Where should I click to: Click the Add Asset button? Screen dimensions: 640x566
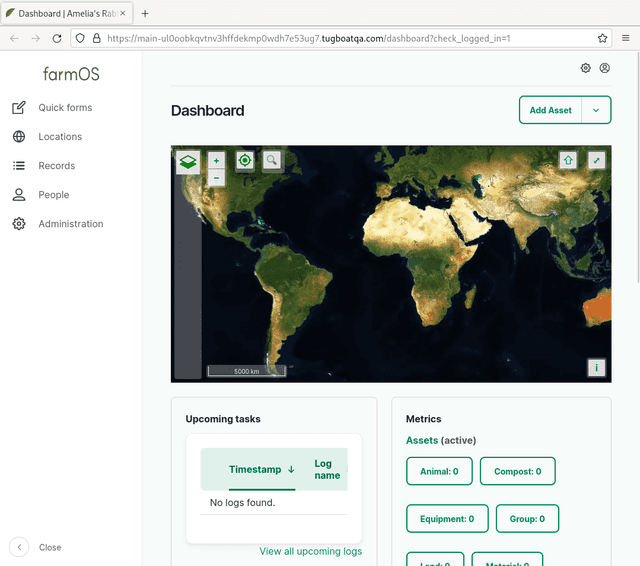click(550, 110)
